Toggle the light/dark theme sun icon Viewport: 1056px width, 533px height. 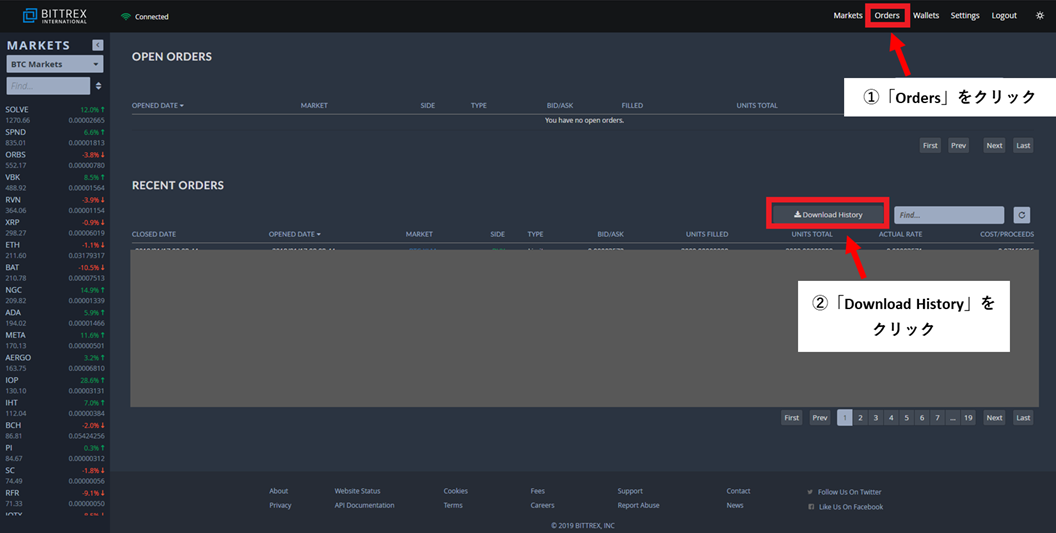pyautogui.click(x=1040, y=15)
